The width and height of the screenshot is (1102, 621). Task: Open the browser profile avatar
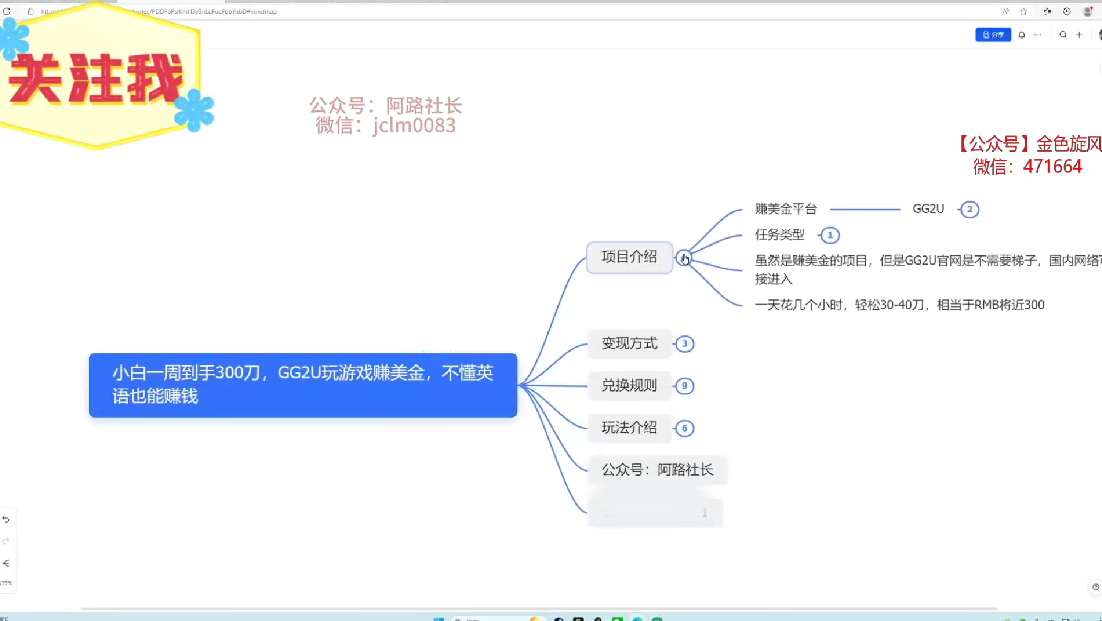[x=1088, y=11]
